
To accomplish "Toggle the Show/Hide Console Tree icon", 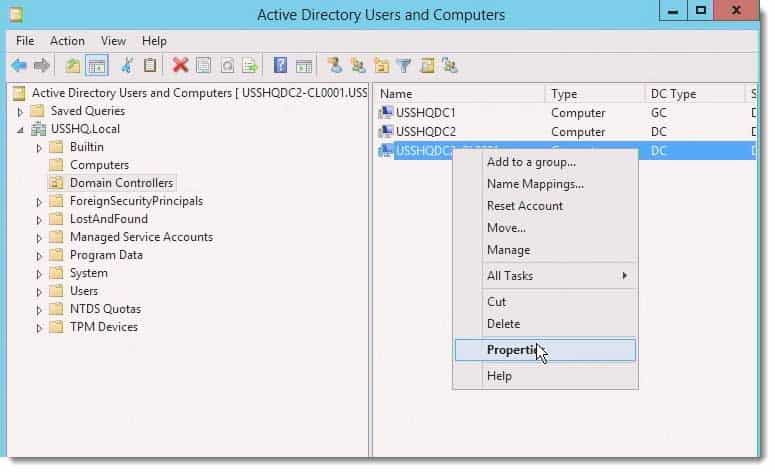I will [97, 66].
